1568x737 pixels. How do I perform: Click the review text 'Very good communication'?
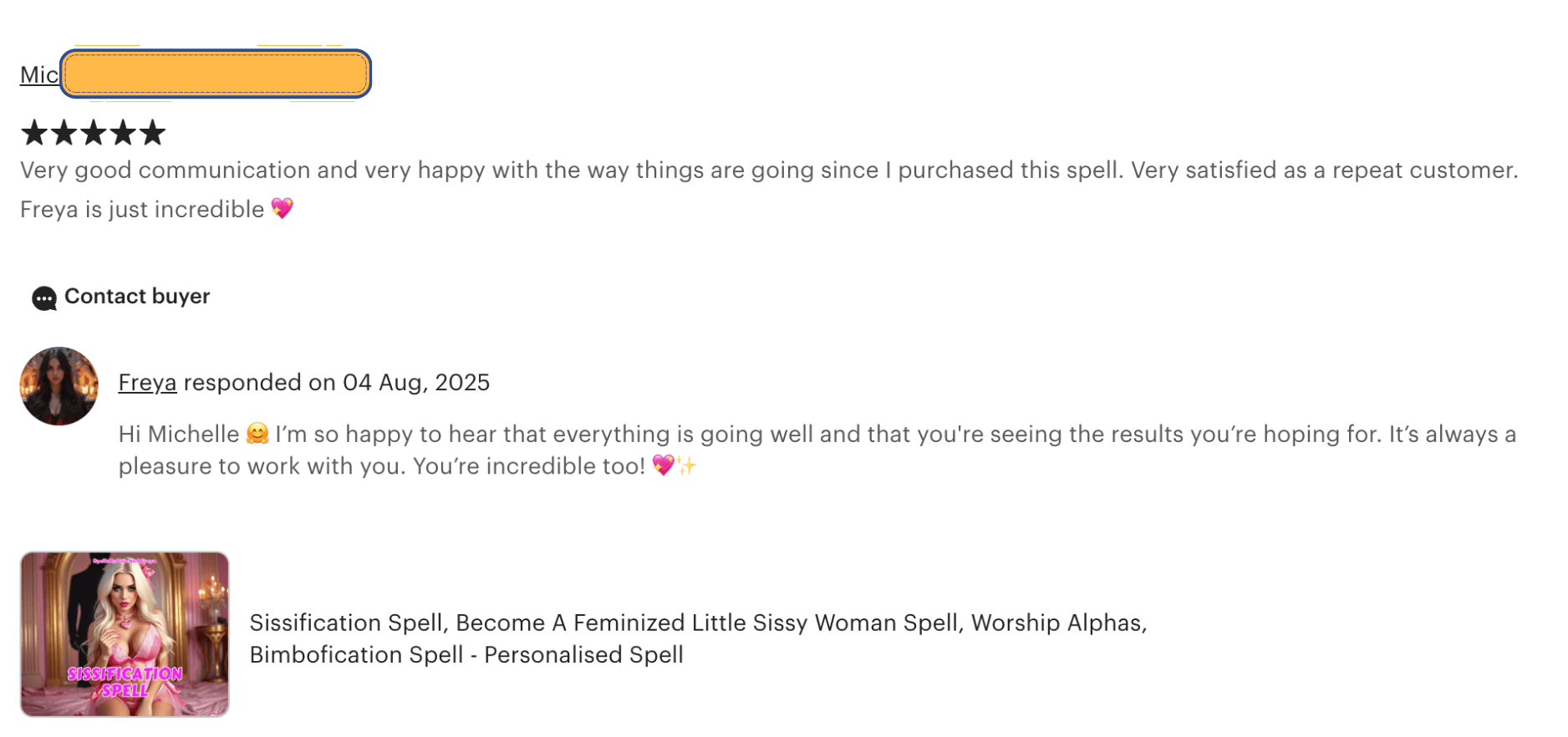coord(165,170)
